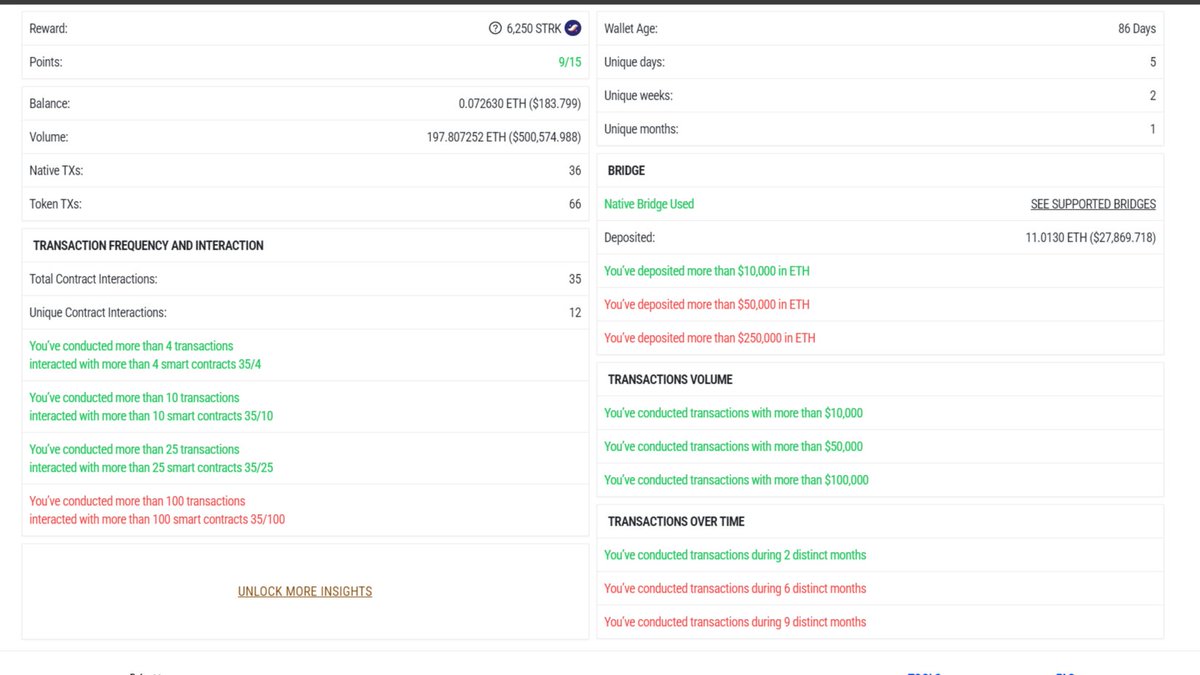Select the 9/15 Points value
1200x675 pixels.
(x=570, y=62)
